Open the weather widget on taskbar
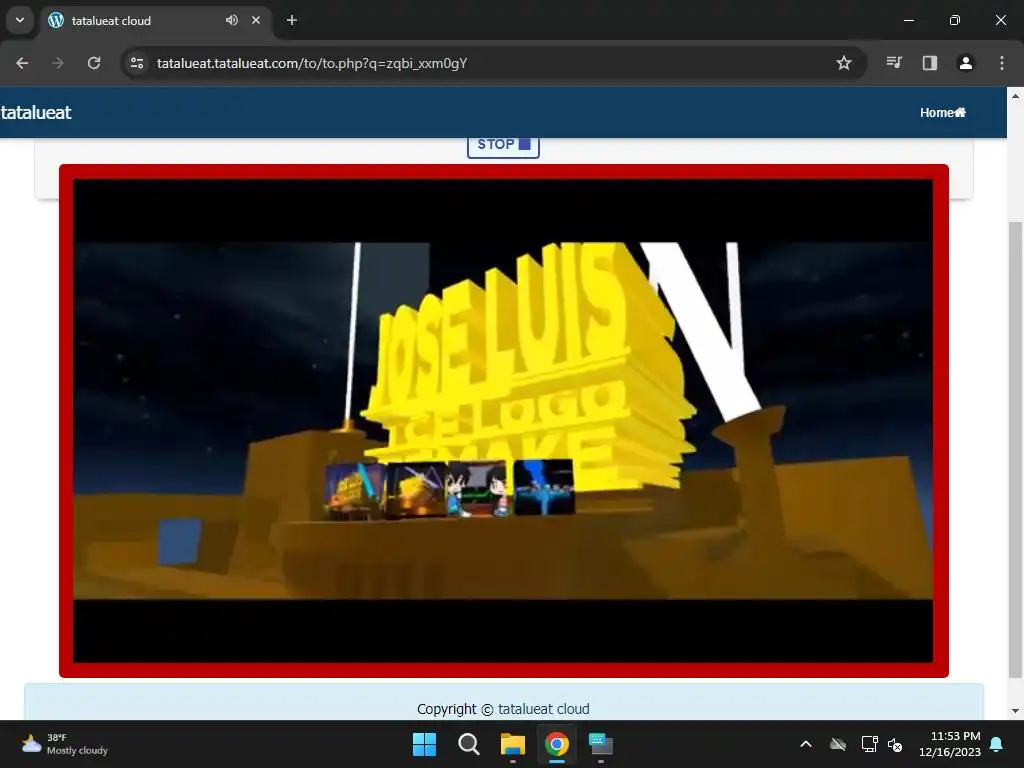The width and height of the screenshot is (1024, 768). [x=64, y=744]
